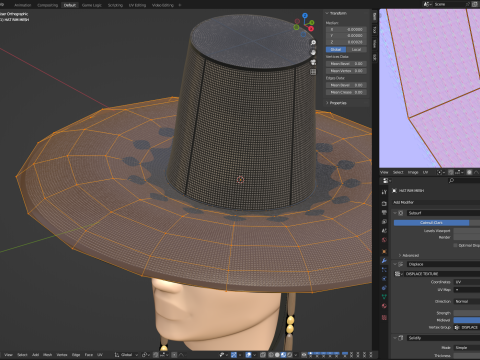Screen dimensions: 480x360
Task: Click Median X value field
Action: (x=346, y=29)
